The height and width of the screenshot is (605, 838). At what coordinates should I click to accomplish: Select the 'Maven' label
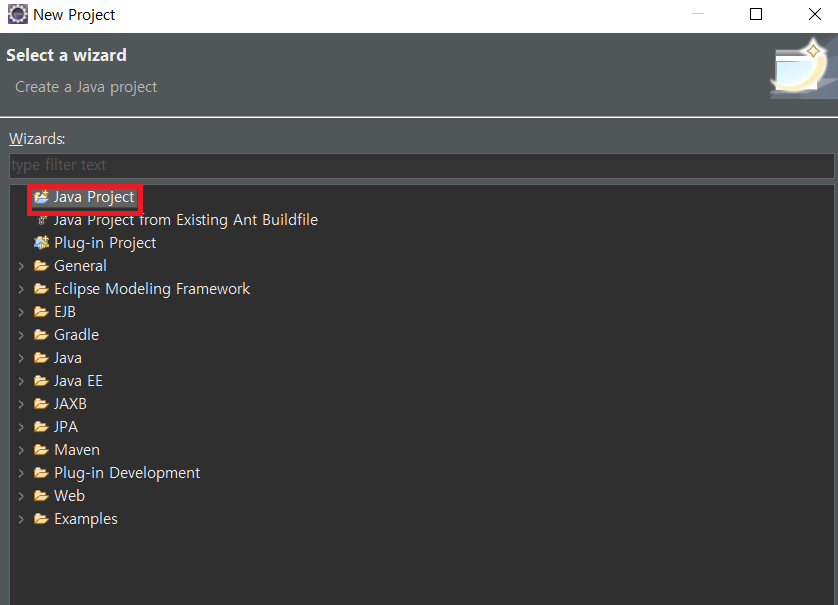[x=77, y=449]
